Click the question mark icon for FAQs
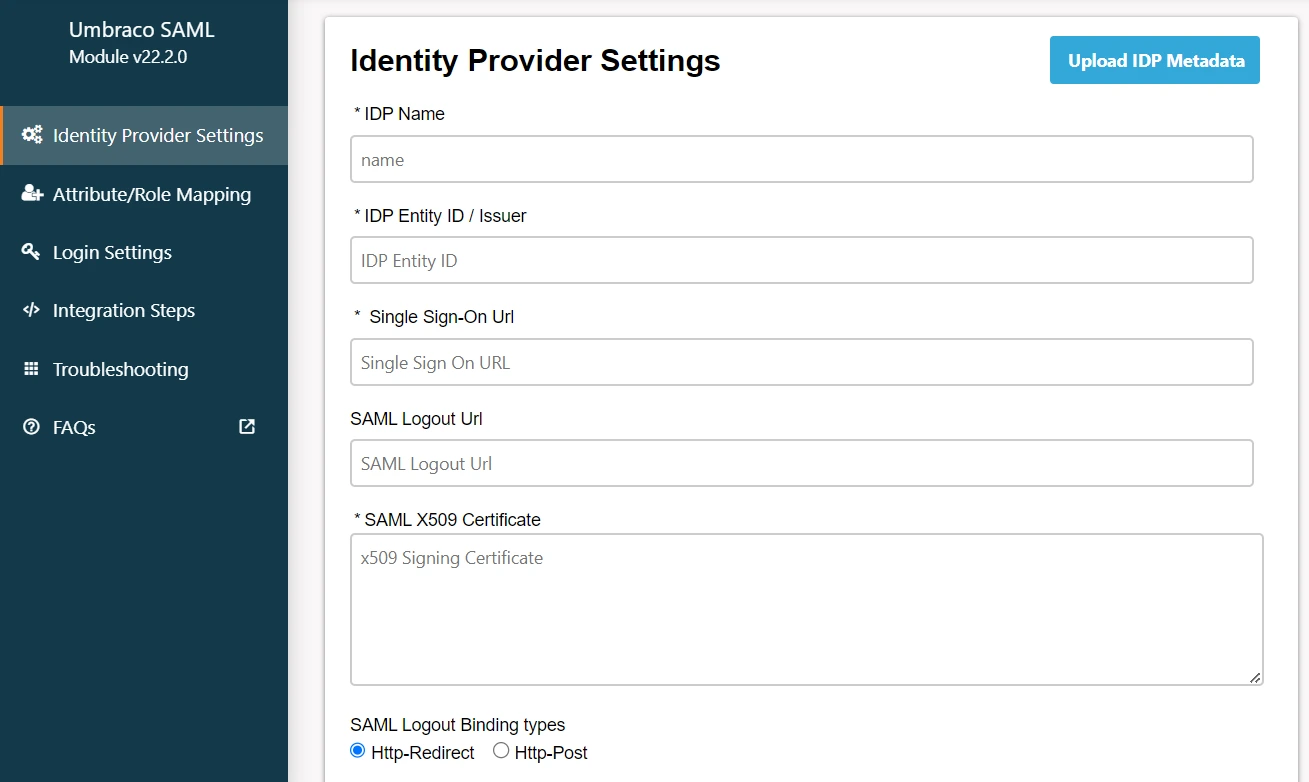The height and width of the screenshot is (782, 1309). pos(31,427)
